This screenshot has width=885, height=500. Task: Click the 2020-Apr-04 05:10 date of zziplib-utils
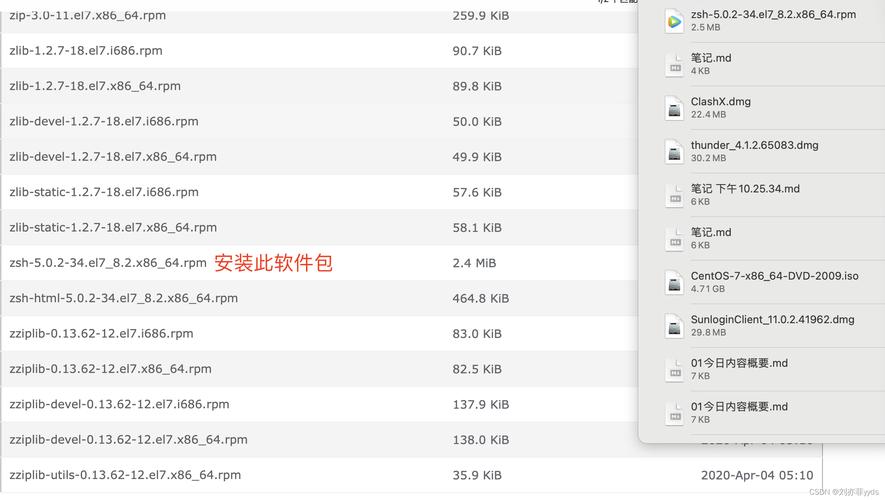click(757, 475)
